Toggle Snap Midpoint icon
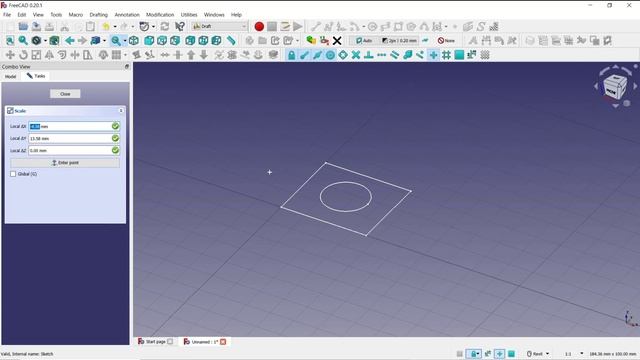640x360 pixels. tap(317, 55)
